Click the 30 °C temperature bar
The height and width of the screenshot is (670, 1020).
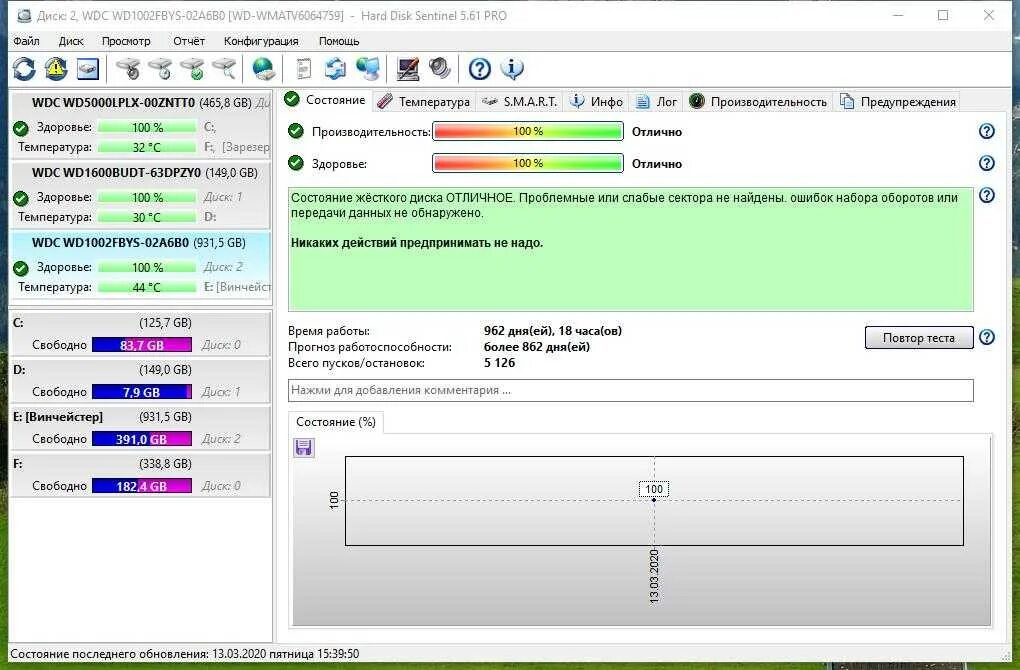tap(147, 217)
